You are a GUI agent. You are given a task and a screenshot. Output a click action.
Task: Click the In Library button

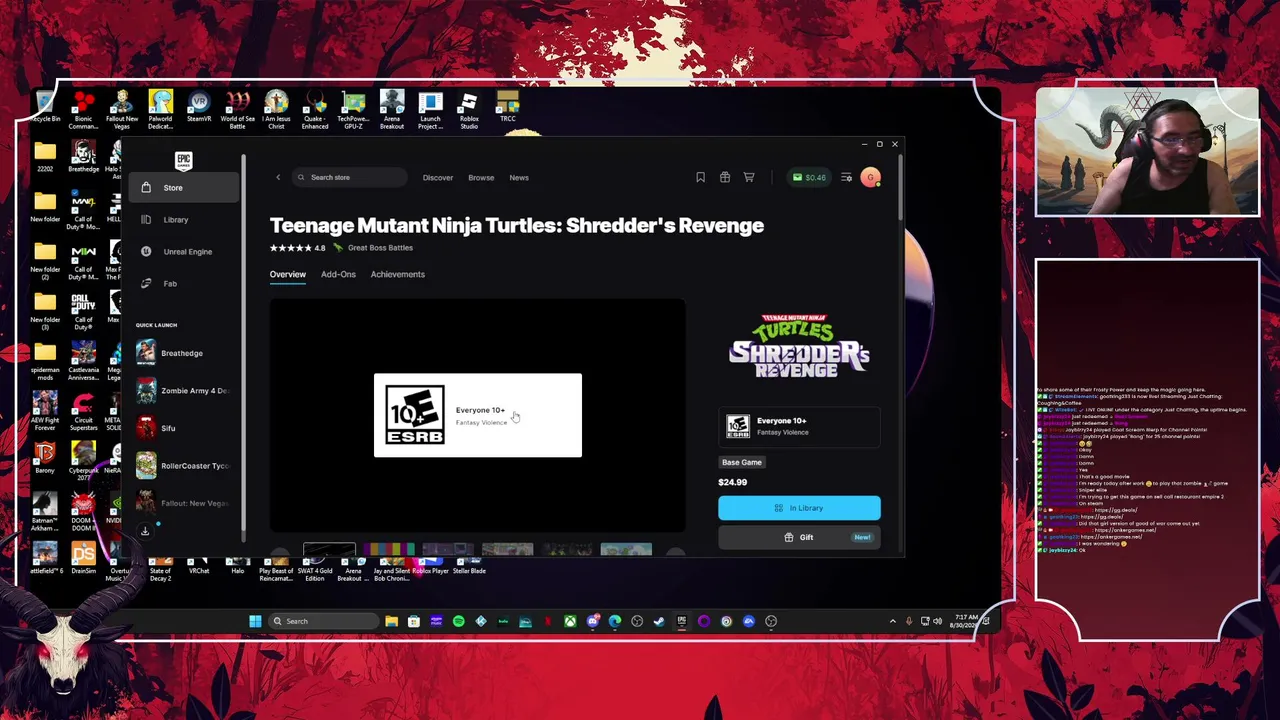[x=799, y=508]
